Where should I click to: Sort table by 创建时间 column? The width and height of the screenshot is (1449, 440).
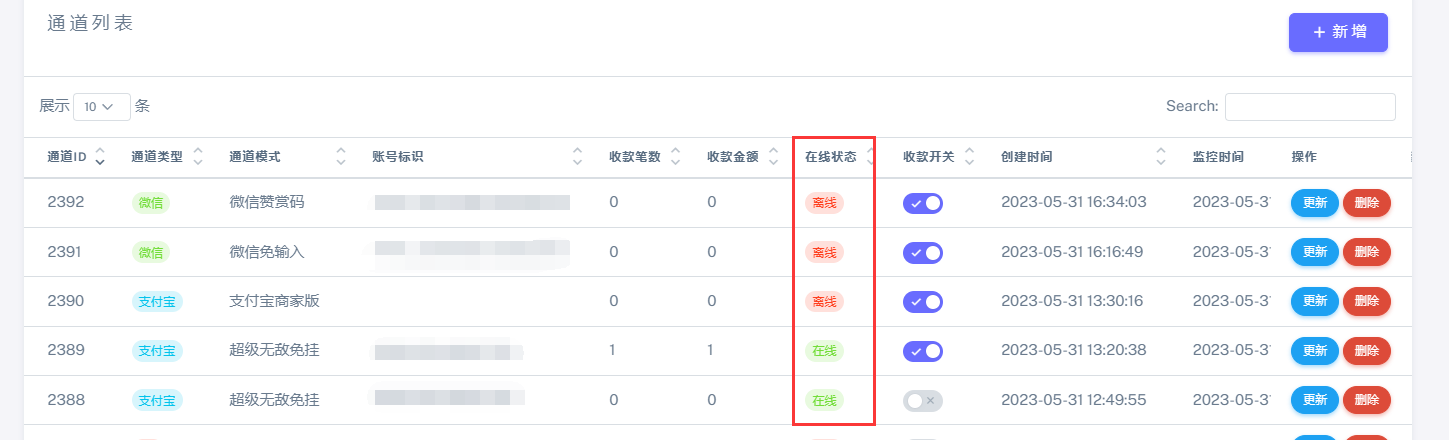(x=1161, y=157)
